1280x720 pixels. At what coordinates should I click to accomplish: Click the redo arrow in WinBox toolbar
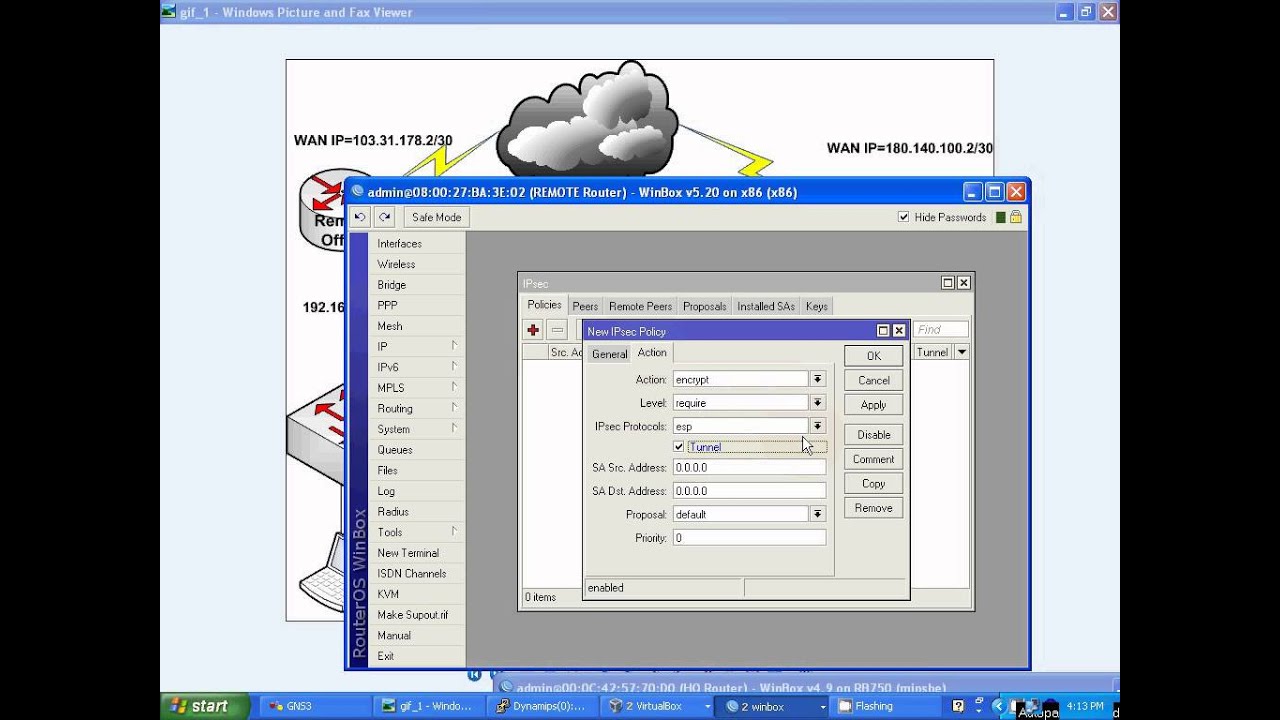tap(384, 217)
